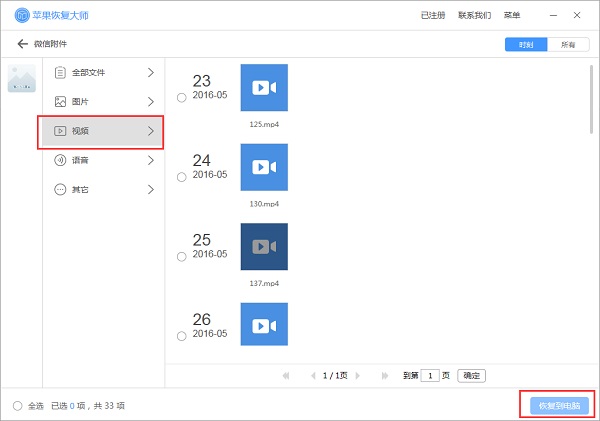Open the 137.mp4 video thumbnail

tap(264, 247)
